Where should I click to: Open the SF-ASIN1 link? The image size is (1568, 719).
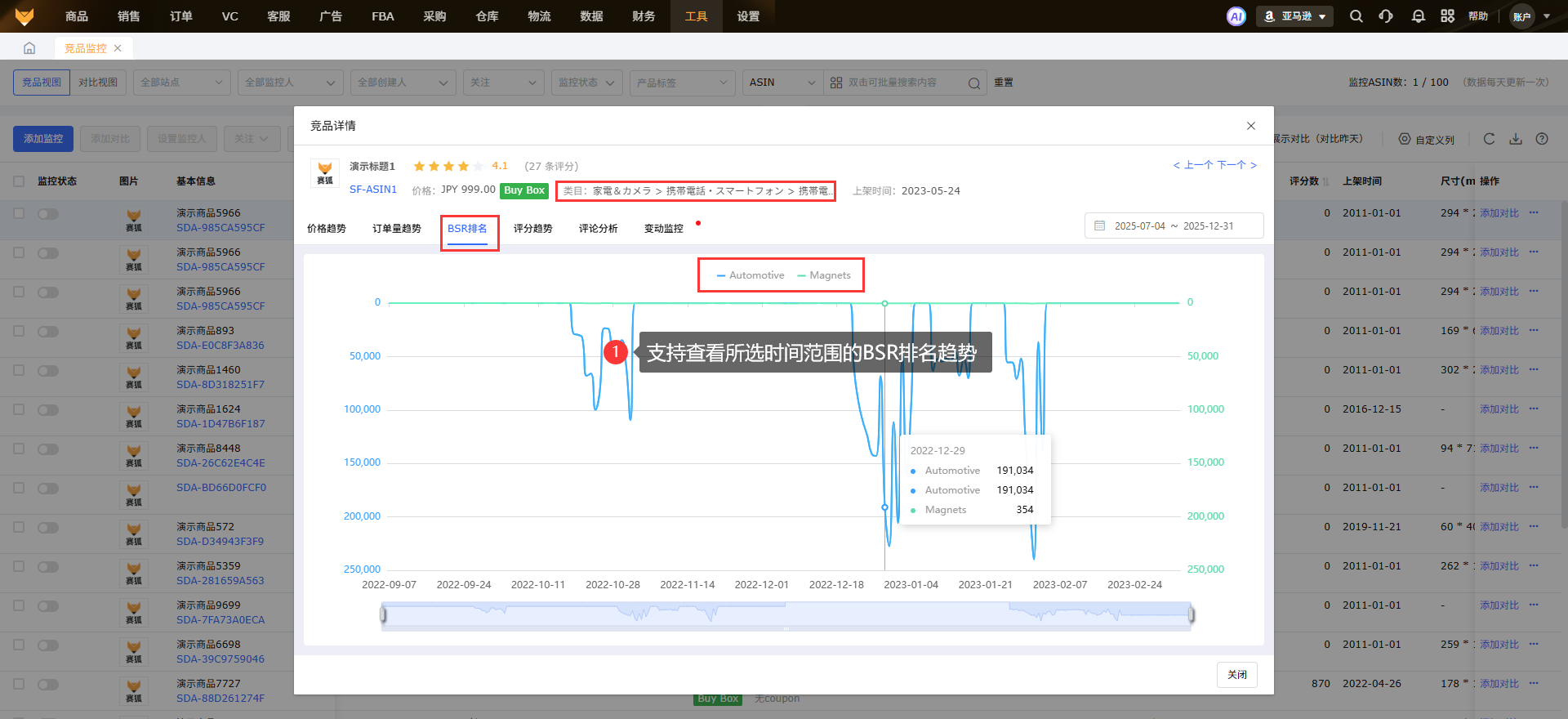coord(373,190)
